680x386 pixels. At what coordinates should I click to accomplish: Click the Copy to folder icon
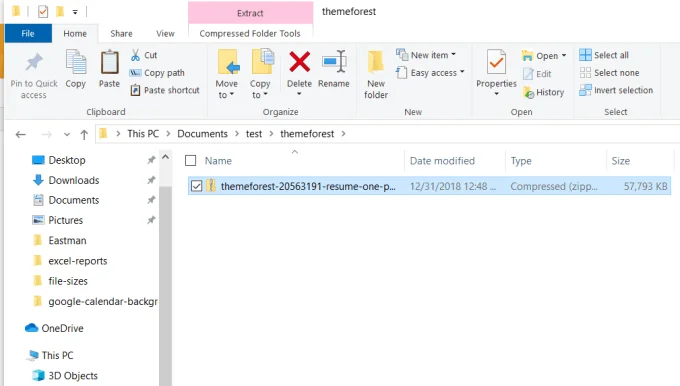[x=262, y=62]
